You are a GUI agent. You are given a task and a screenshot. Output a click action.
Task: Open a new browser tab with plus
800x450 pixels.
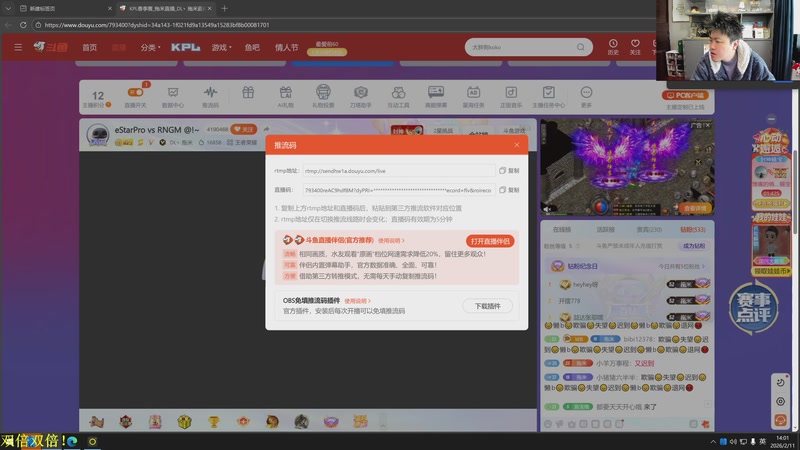[x=224, y=8]
